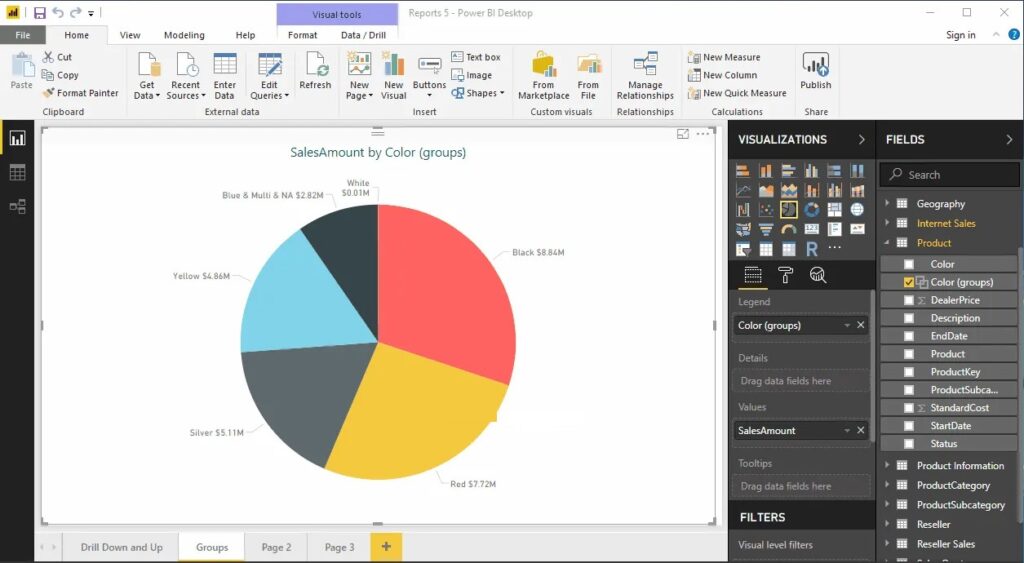
Task: Select the Stacked bar chart visualization
Action: 743,171
